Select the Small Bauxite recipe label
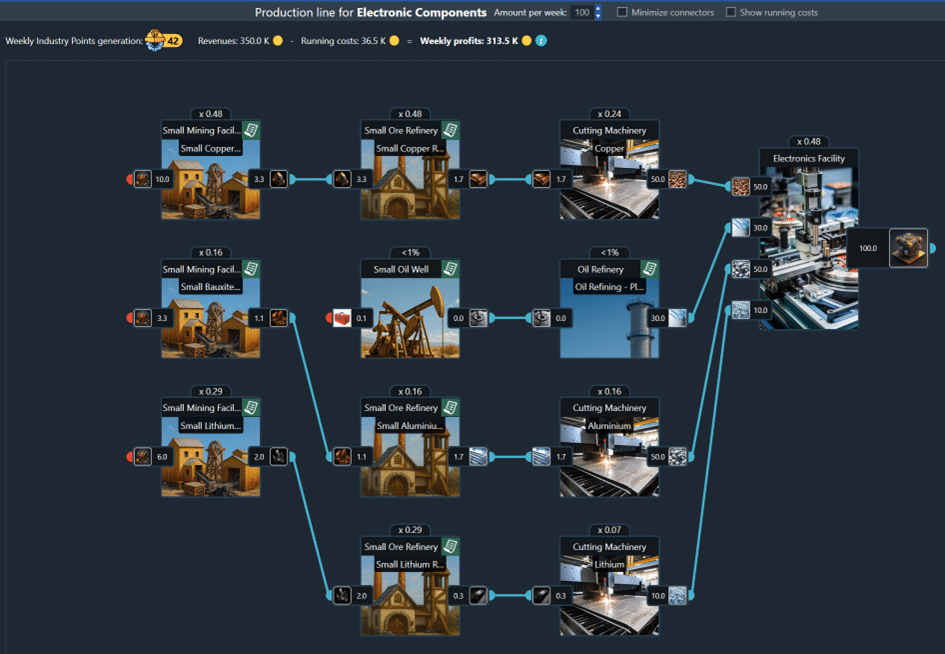The width and height of the screenshot is (945, 654). pos(210,287)
